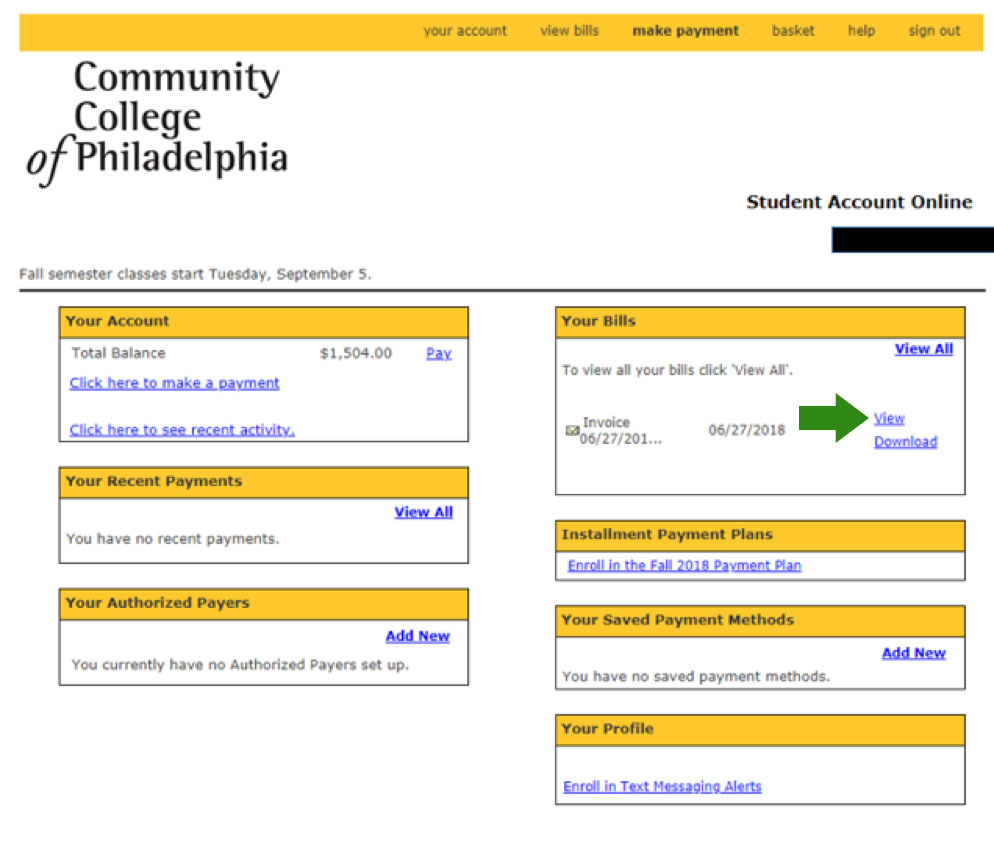The height and width of the screenshot is (847, 994).
Task: View All recent payments
Action: click(423, 512)
